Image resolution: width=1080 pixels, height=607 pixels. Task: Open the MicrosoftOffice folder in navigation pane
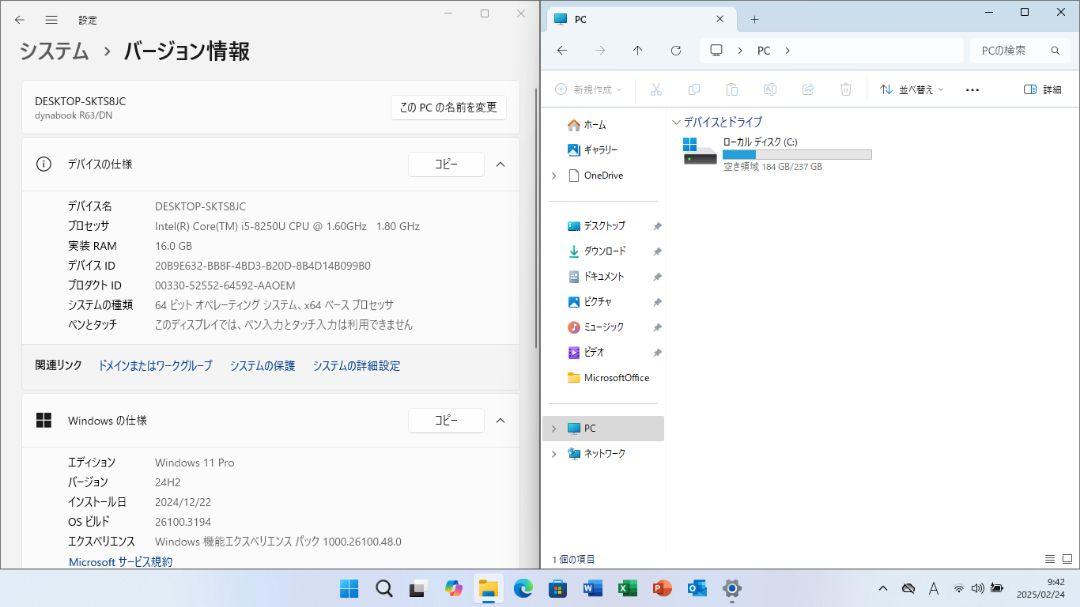608,378
